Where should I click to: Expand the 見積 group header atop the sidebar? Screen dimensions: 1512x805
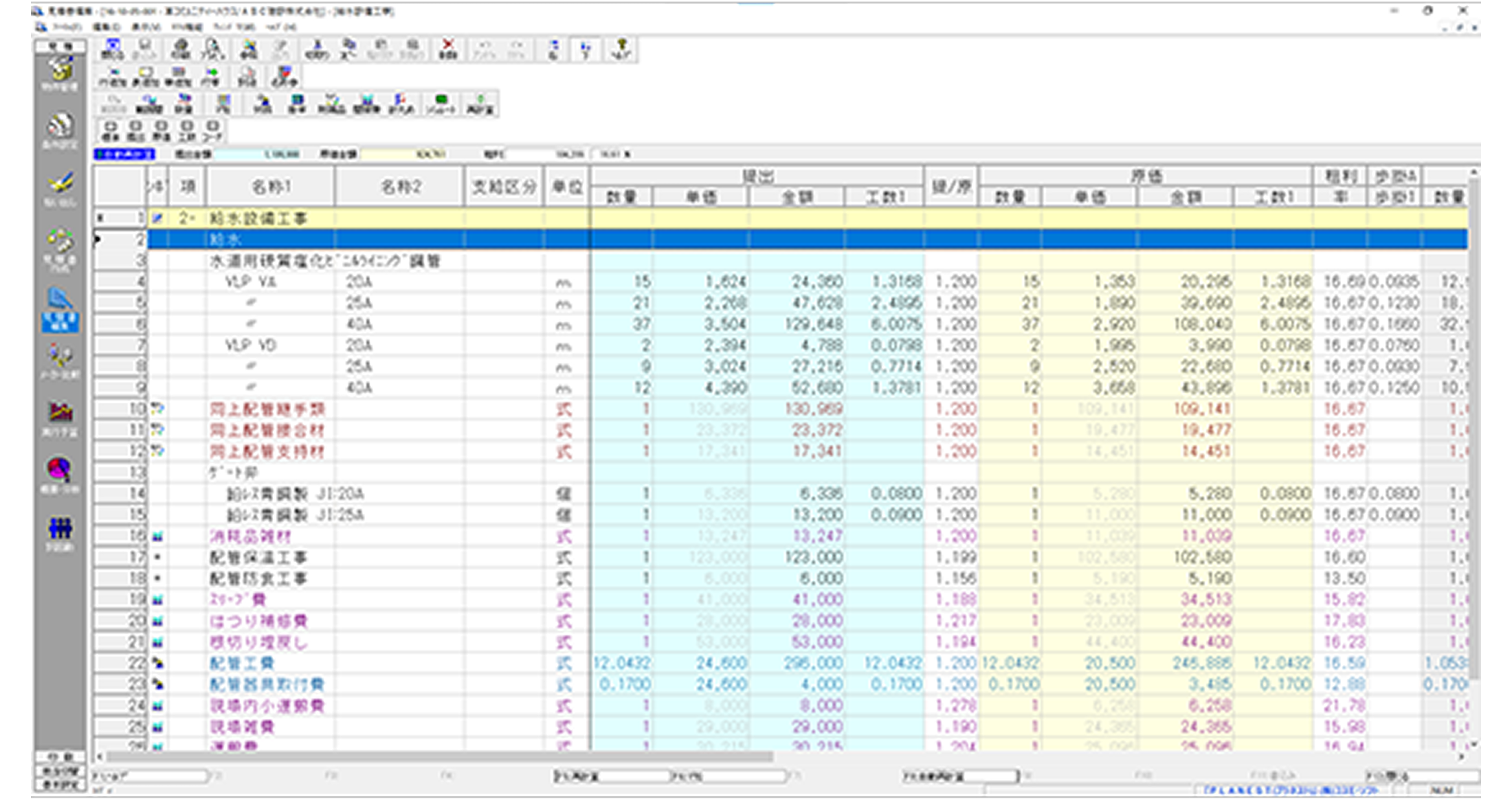pos(60,47)
